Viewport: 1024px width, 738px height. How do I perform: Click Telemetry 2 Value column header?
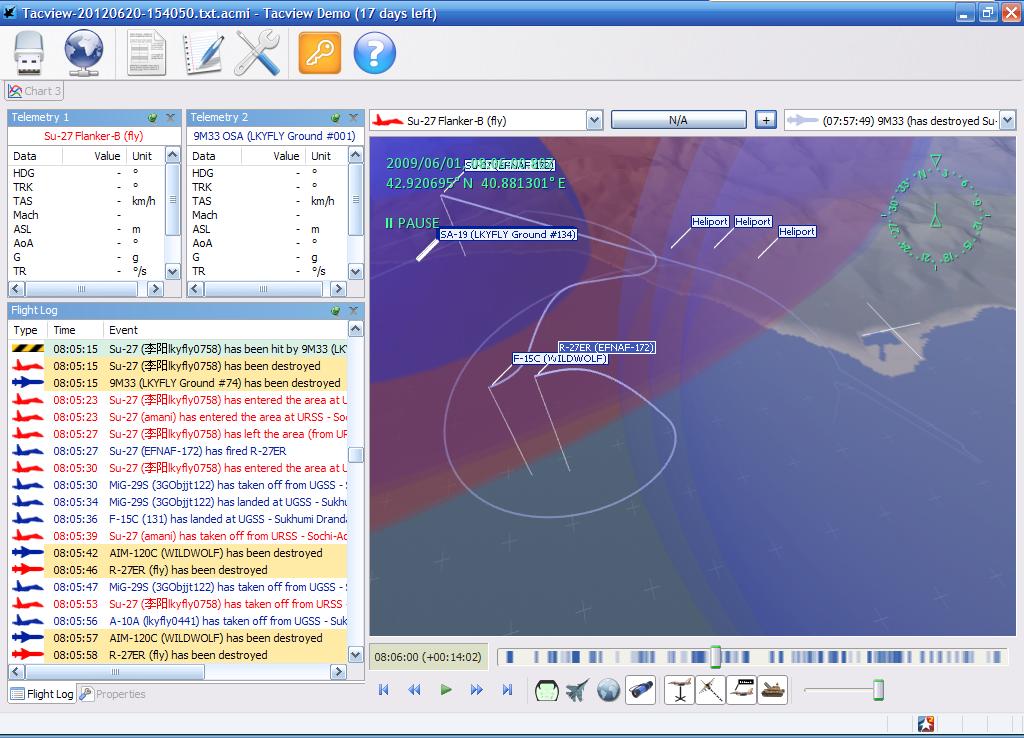274,156
